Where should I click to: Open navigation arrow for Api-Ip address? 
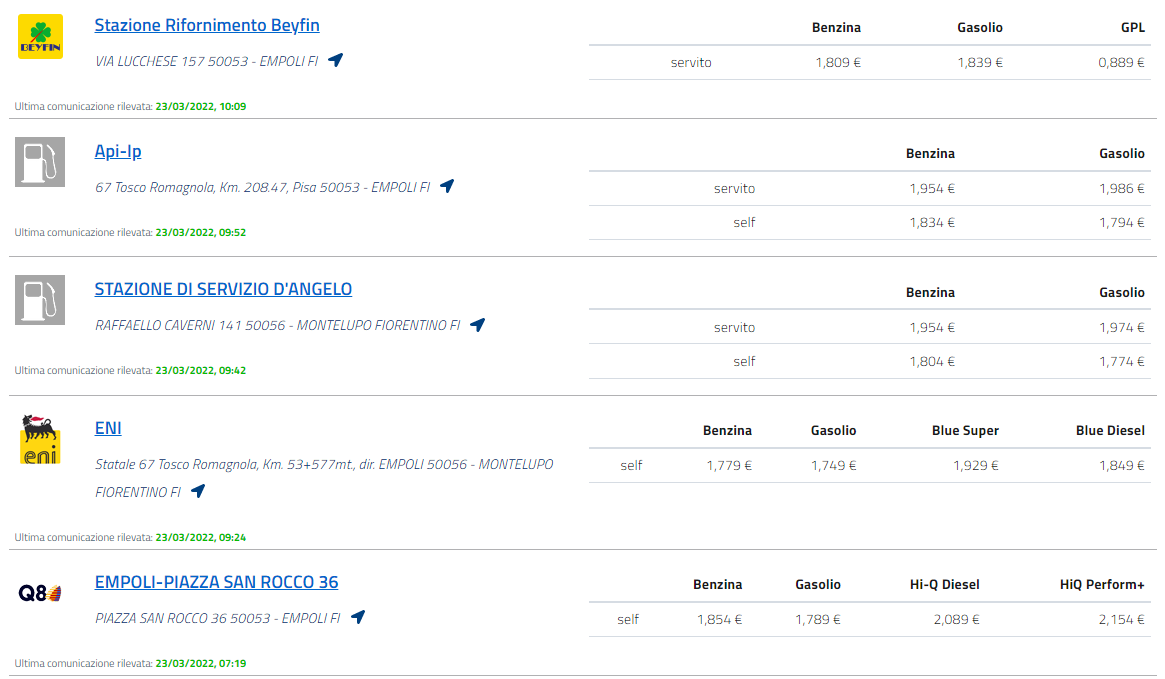[447, 186]
